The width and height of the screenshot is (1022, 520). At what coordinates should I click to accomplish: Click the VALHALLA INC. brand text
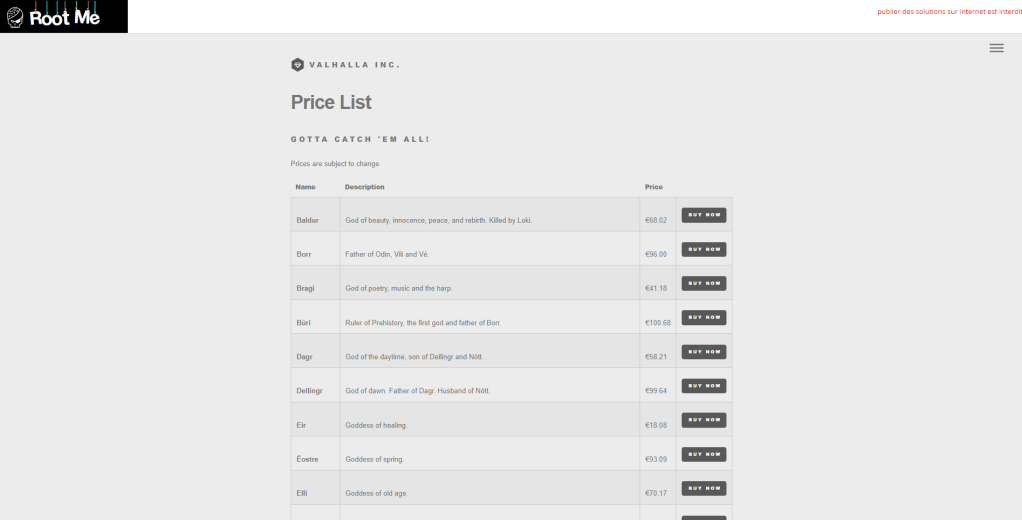(354, 65)
